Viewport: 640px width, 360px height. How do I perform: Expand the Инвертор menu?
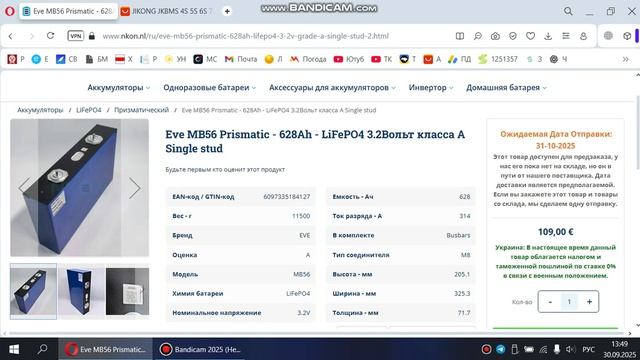click(x=431, y=87)
